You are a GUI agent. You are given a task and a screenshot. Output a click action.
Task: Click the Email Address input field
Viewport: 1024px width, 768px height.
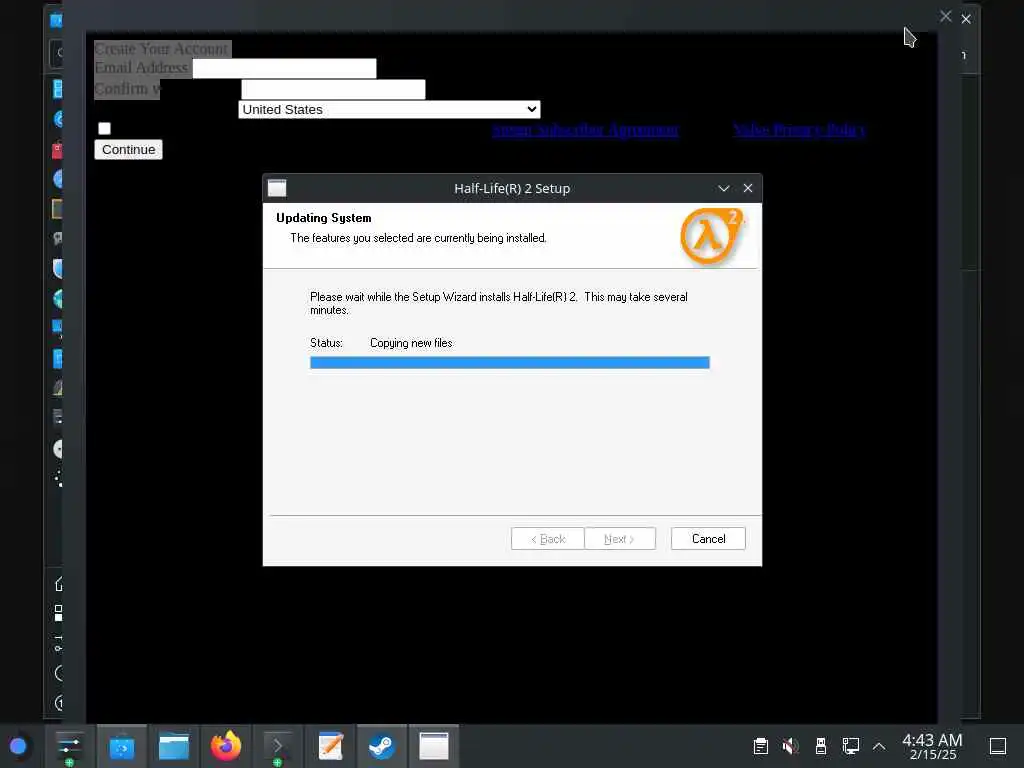[284, 68]
